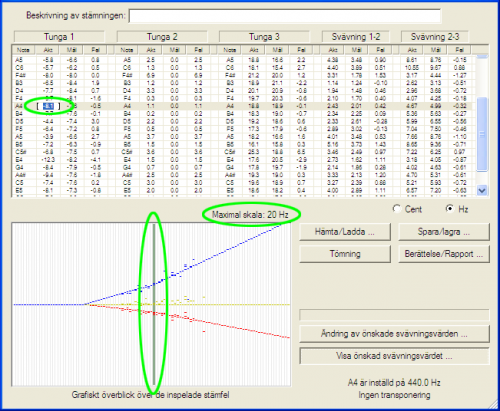The image size is (500, 411).
Task: Click the graph of recorded tuning errors
Action: (x=151, y=304)
